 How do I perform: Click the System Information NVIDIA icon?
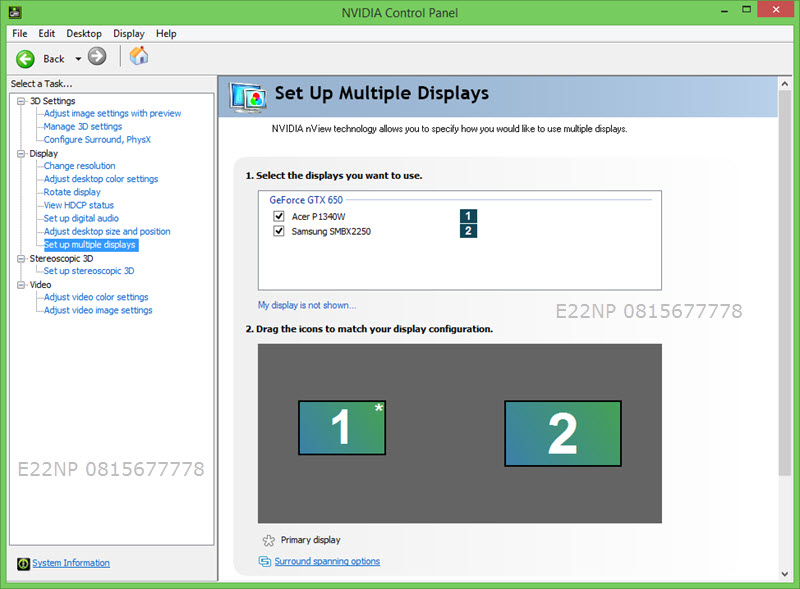click(23, 563)
